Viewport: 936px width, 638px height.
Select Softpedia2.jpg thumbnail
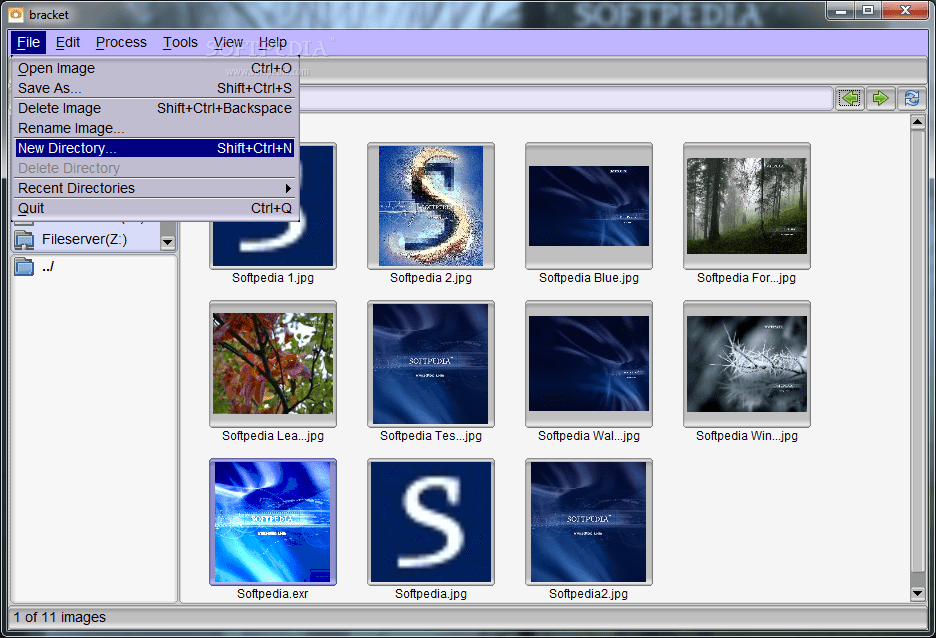(589, 522)
